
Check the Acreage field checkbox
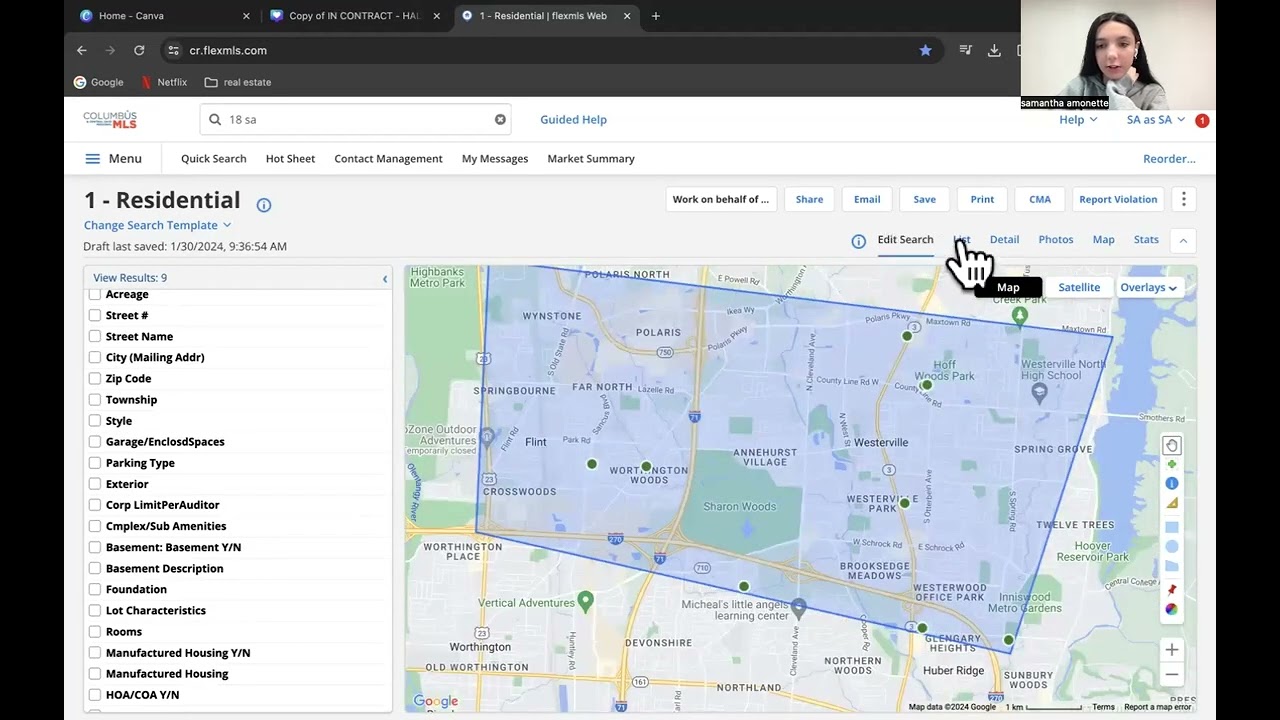tap(95, 294)
